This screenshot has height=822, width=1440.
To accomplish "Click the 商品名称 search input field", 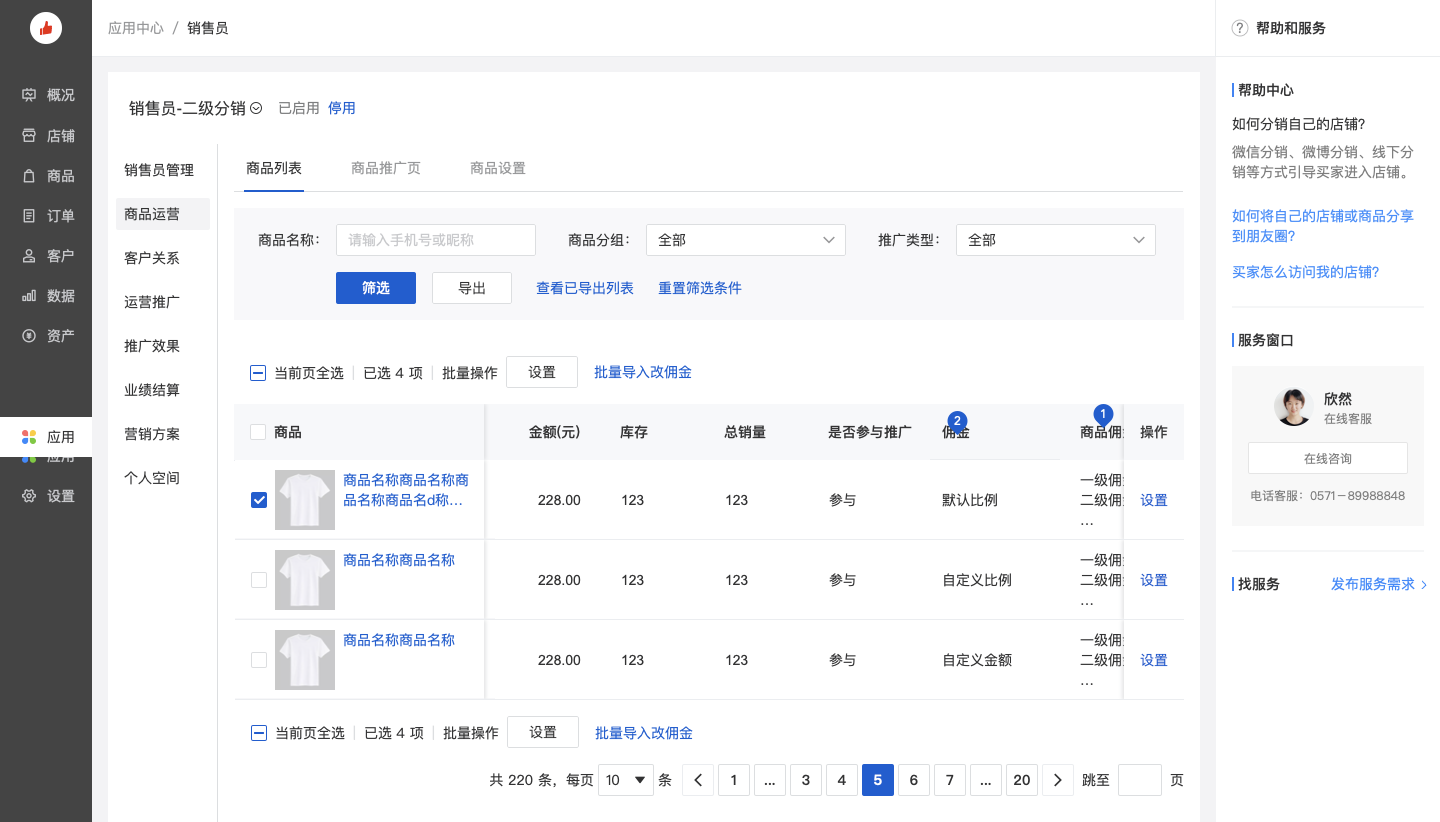I will coord(436,240).
